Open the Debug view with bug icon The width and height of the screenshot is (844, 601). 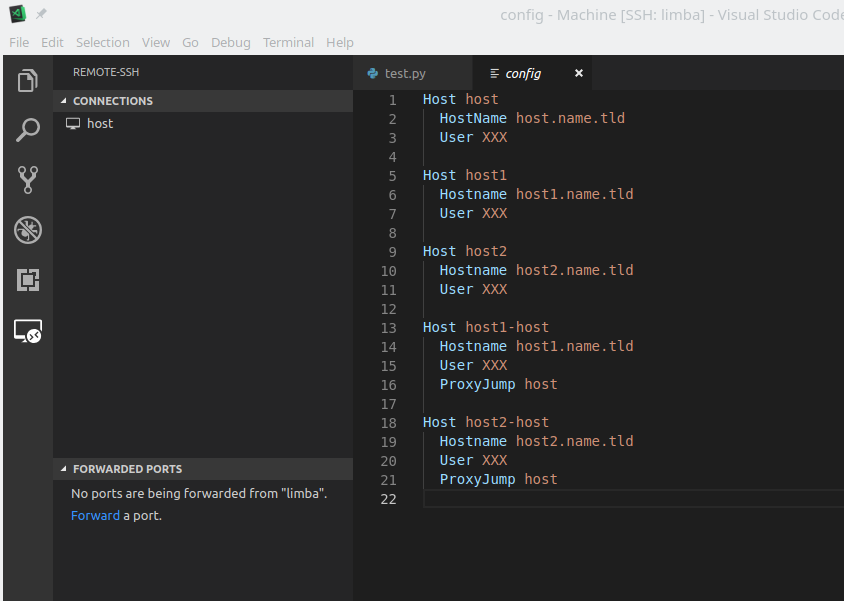point(27,230)
